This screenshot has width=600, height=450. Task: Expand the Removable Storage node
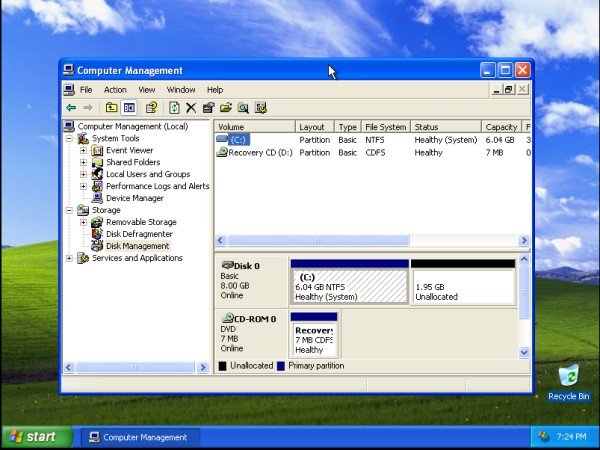coord(83,222)
